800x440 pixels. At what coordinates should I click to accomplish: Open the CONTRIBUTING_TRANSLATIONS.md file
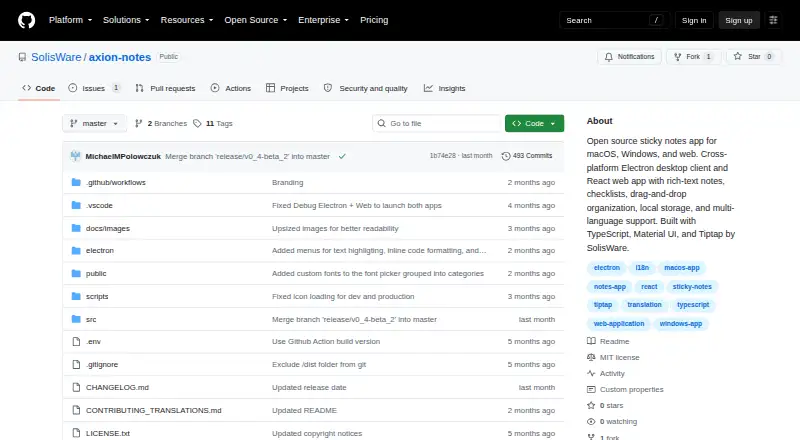154,410
